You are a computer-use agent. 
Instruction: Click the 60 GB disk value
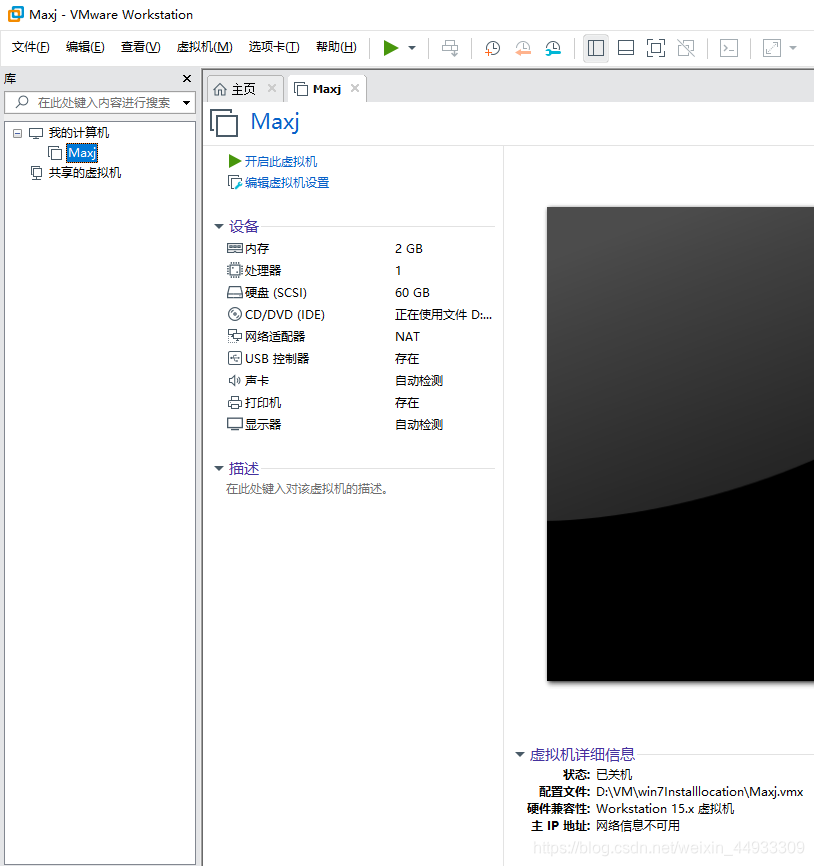pyautogui.click(x=412, y=293)
